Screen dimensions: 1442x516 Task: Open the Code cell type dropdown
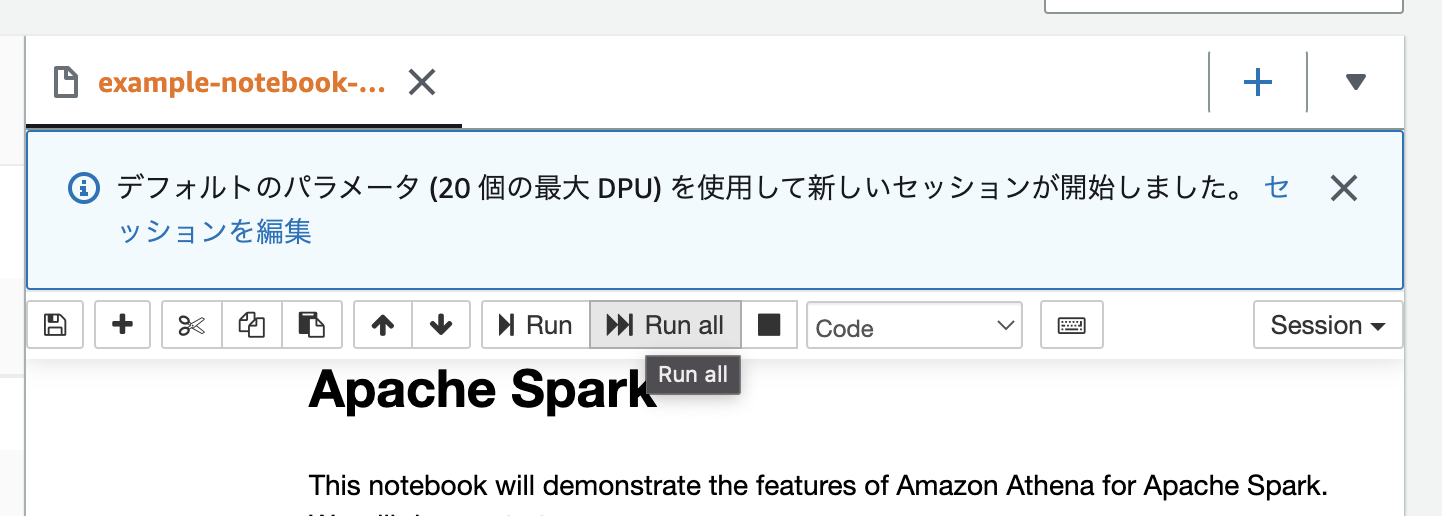914,326
